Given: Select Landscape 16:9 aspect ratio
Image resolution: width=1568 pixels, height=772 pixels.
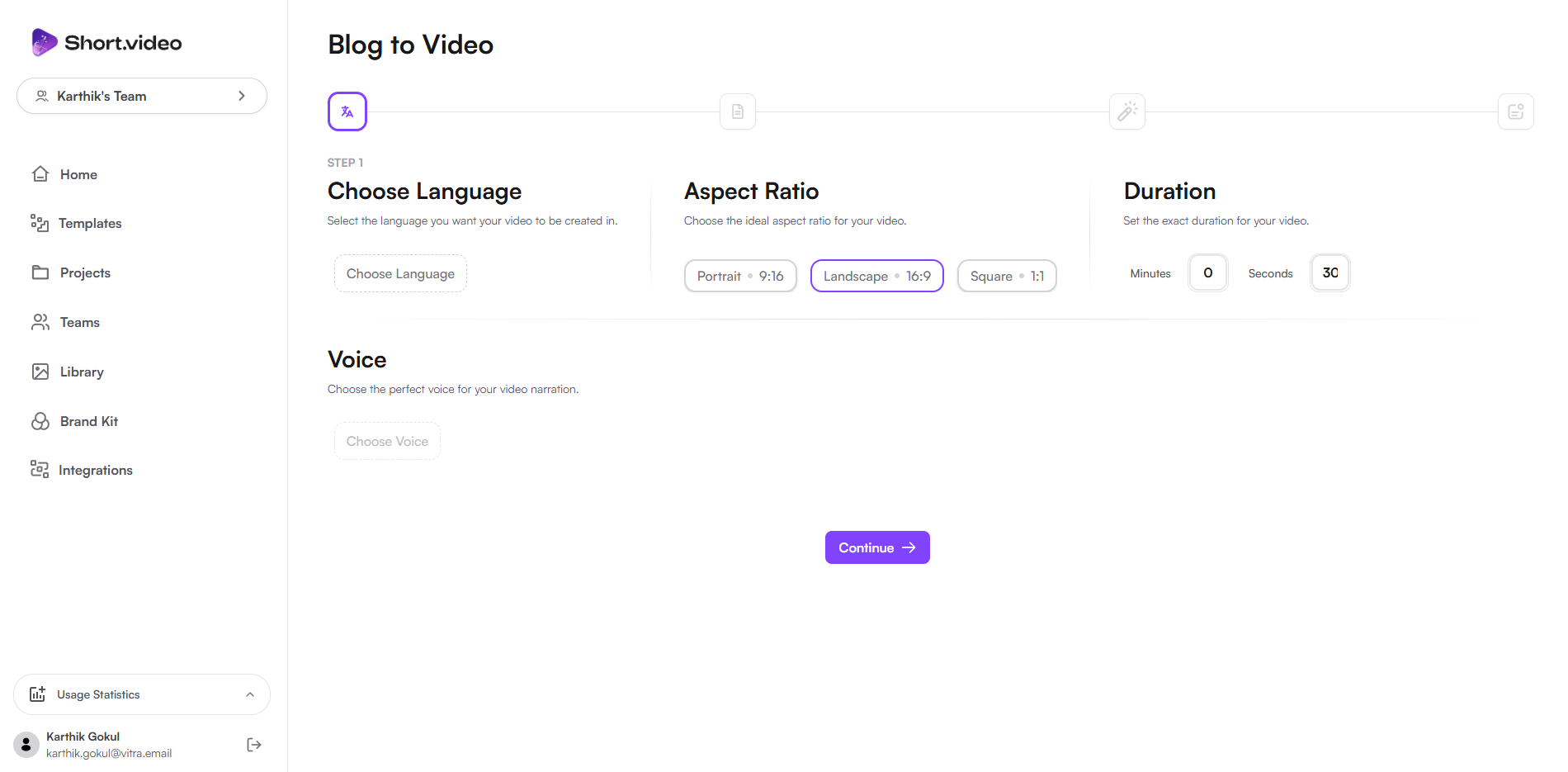Looking at the screenshot, I should click(x=877, y=276).
